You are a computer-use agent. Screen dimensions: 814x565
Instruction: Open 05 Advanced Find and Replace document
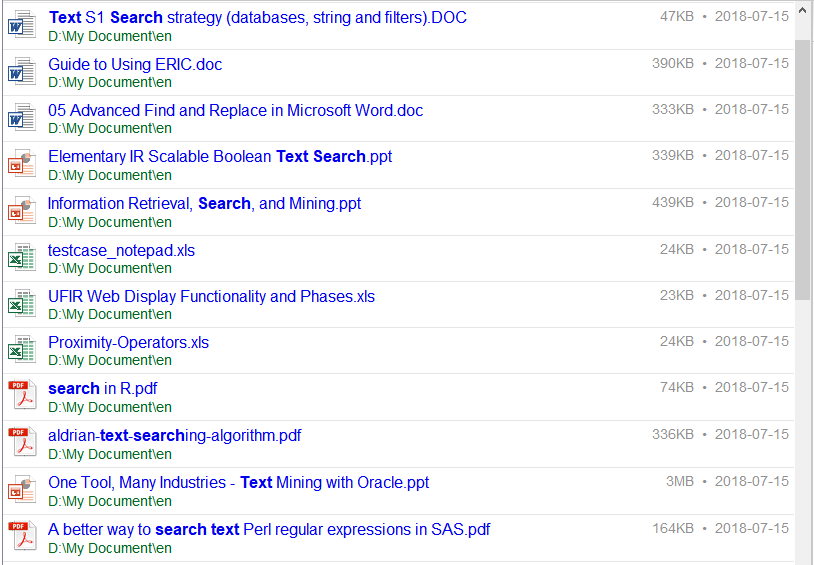tap(235, 110)
